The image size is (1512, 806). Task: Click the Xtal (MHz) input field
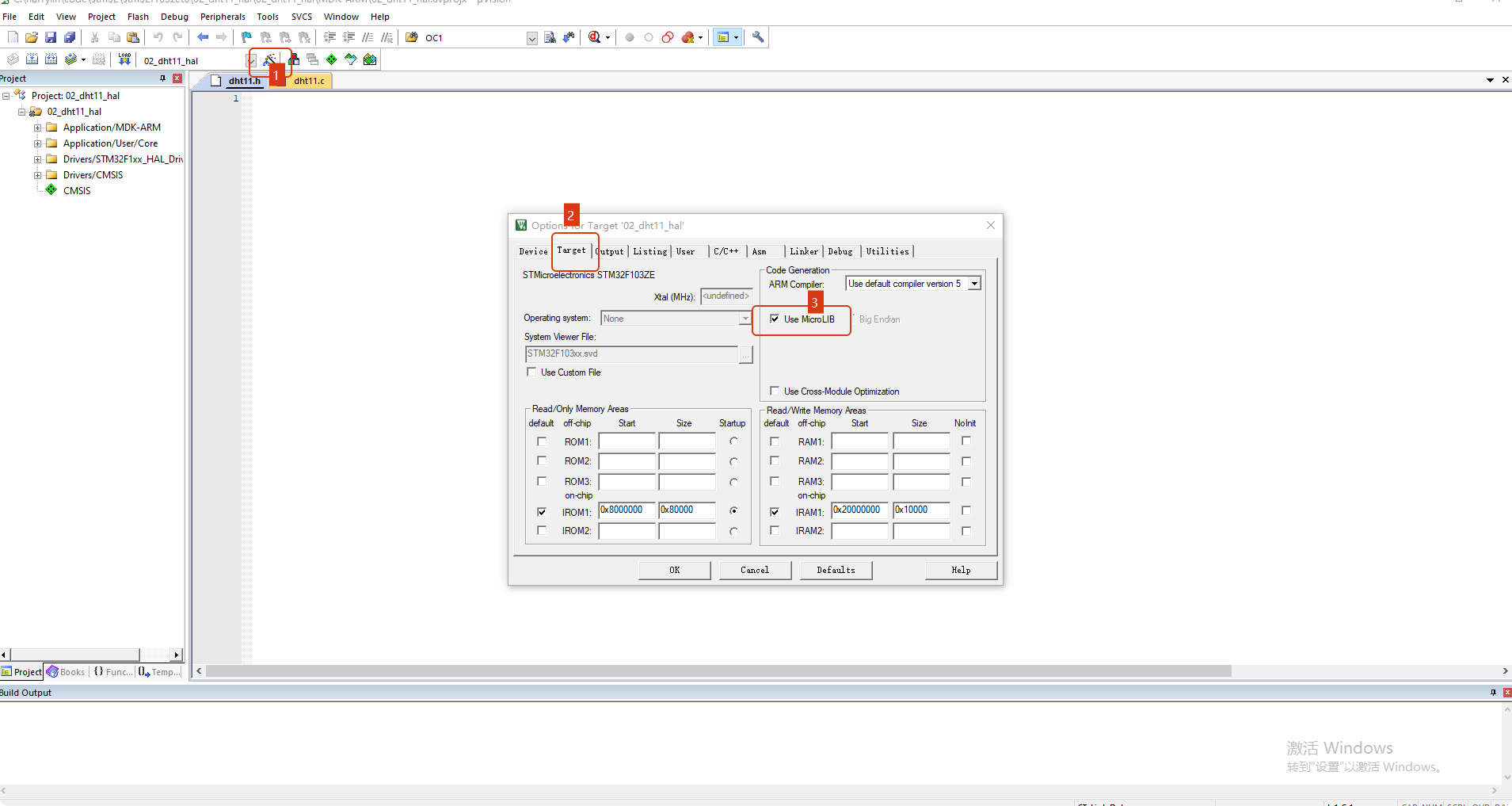[726, 296]
